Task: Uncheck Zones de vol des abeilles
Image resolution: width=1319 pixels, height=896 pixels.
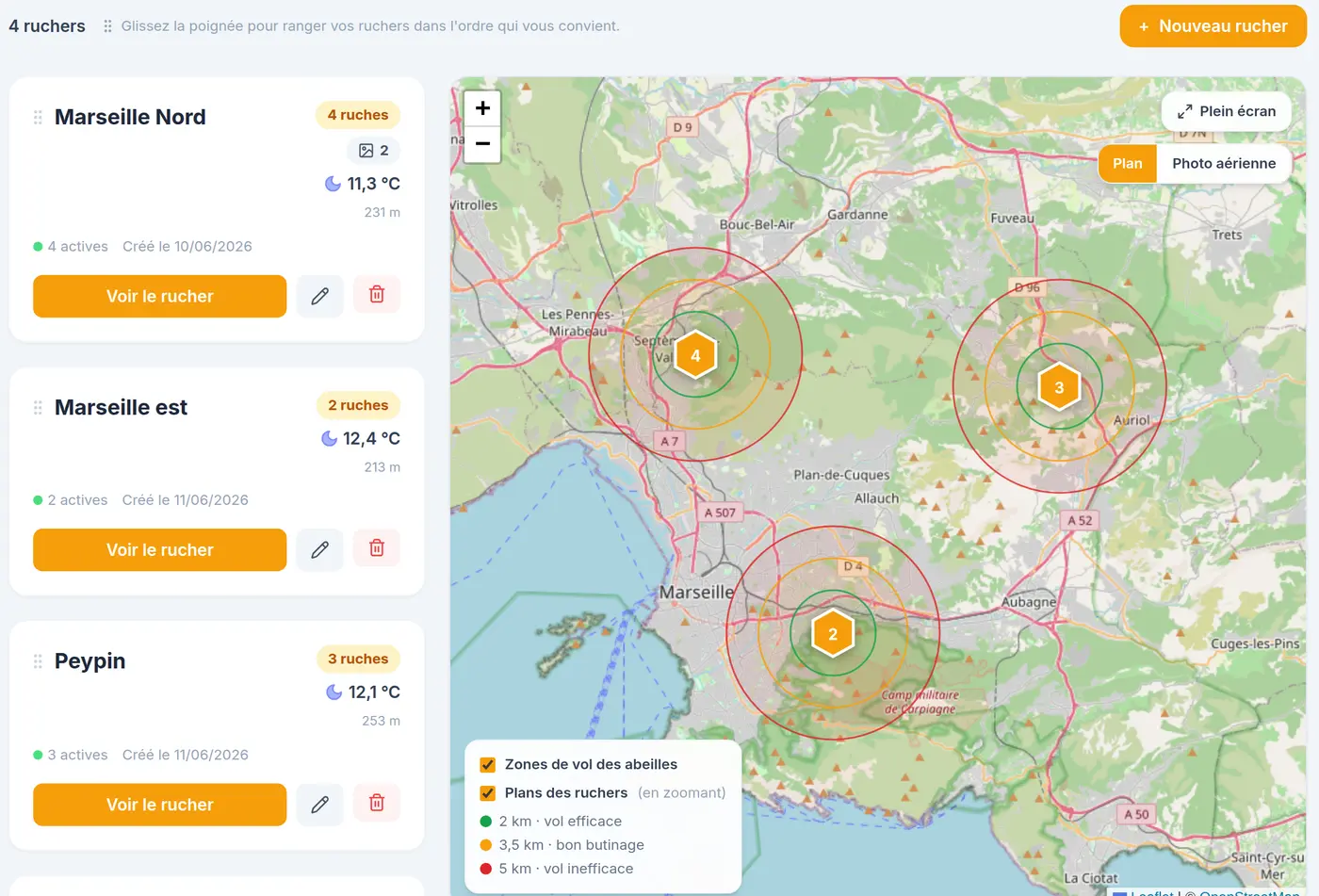Action: point(488,765)
